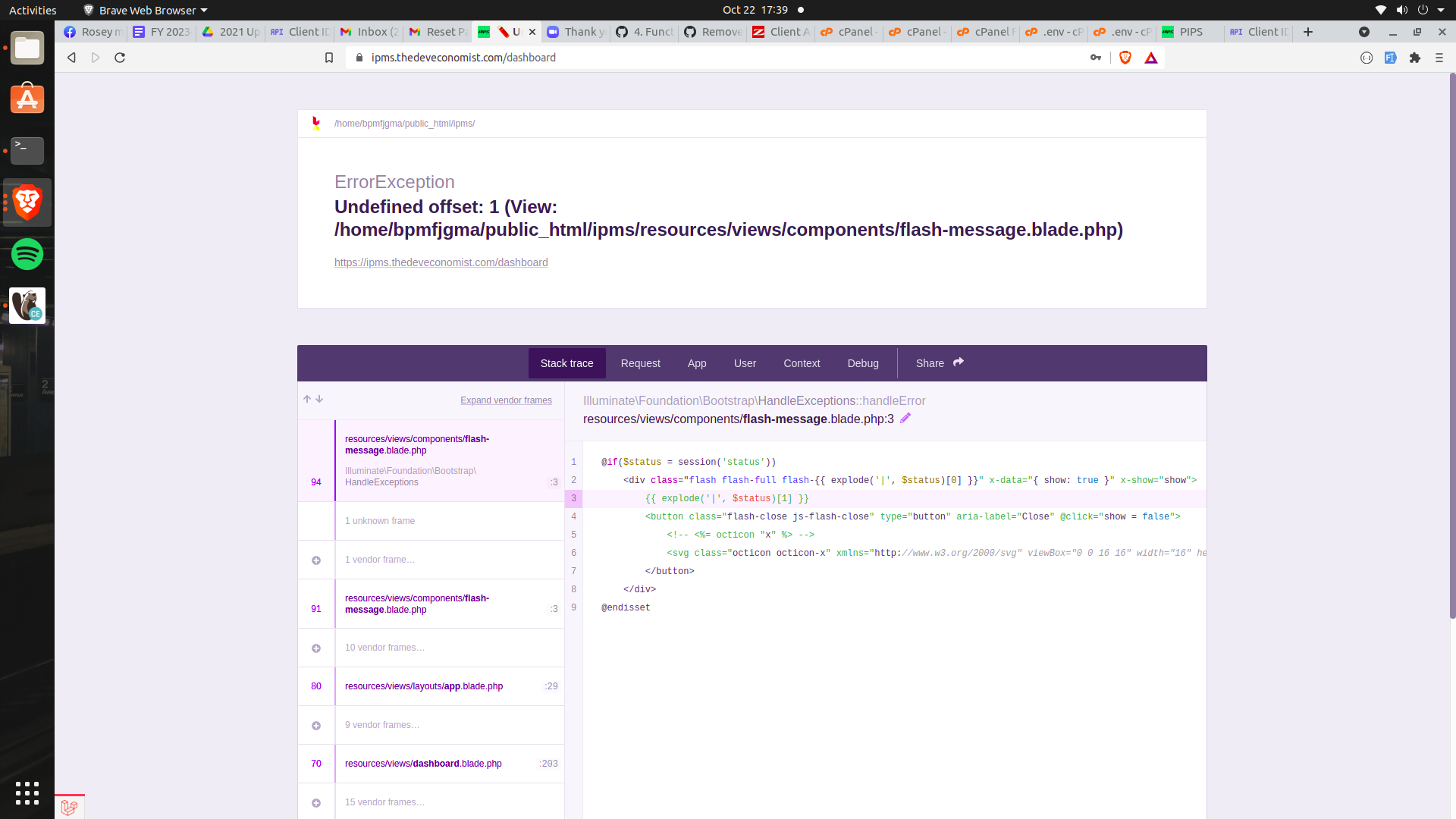This screenshot has height=819, width=1456.
Task: Go forward in browser history
Action: [96, 58]
